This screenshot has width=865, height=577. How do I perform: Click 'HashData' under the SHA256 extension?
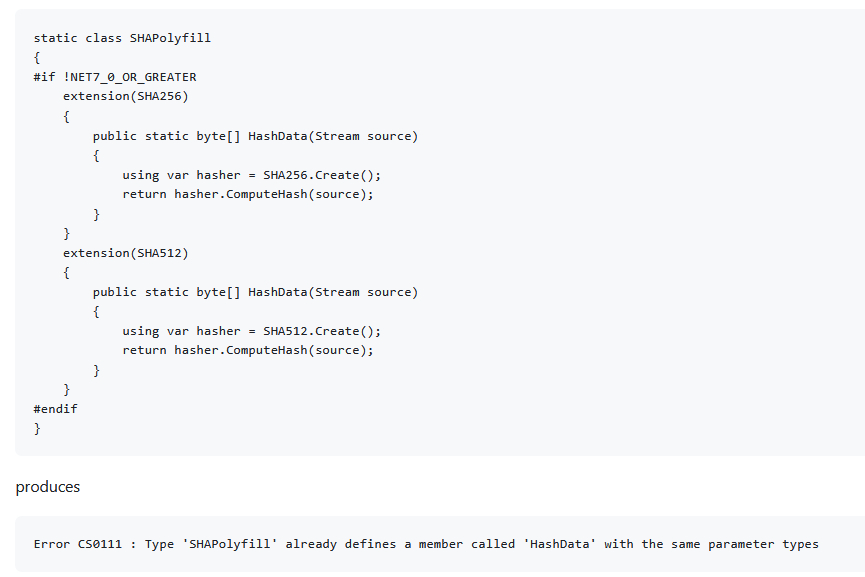[277, 136]
